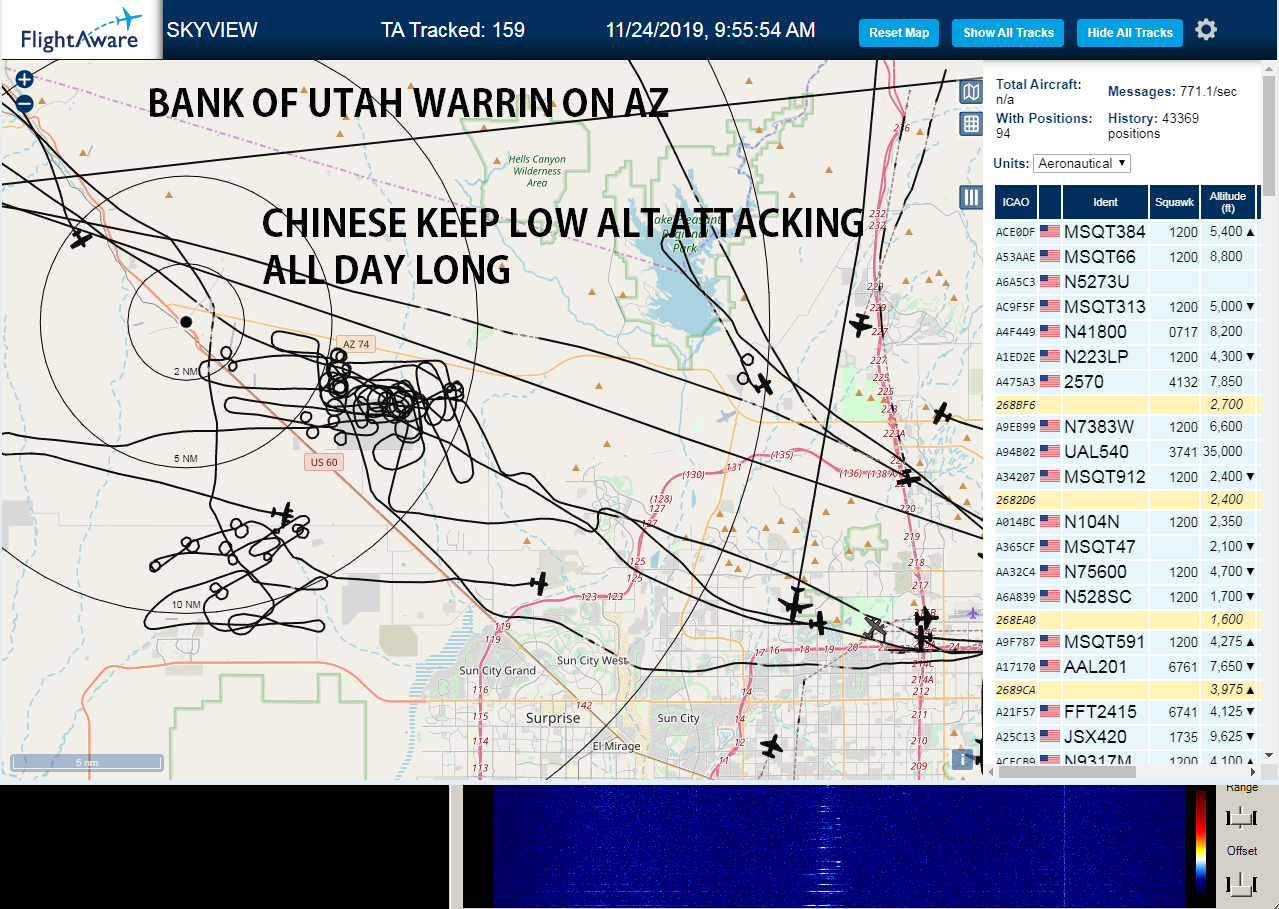Screen dimensions: 1279x909
Task: Click Reset Map button
Action: tap(899, 33)
